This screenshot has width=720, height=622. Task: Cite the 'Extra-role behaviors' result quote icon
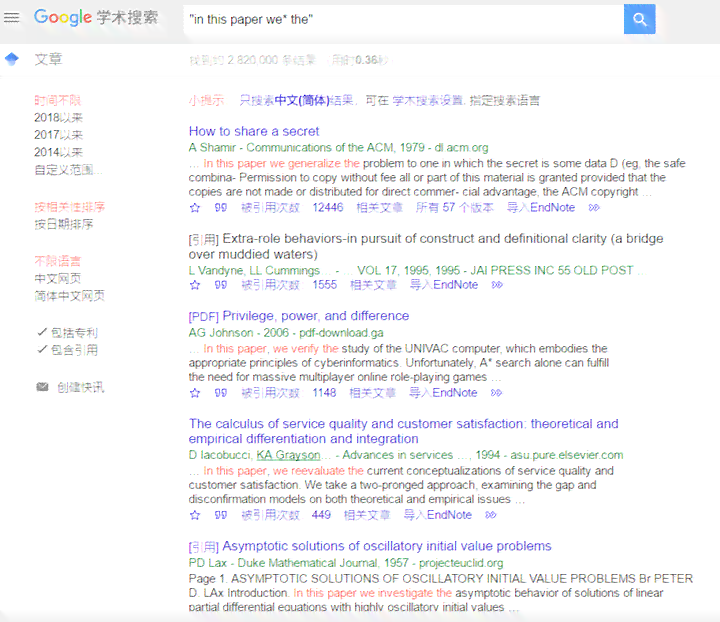pos(221,285)
